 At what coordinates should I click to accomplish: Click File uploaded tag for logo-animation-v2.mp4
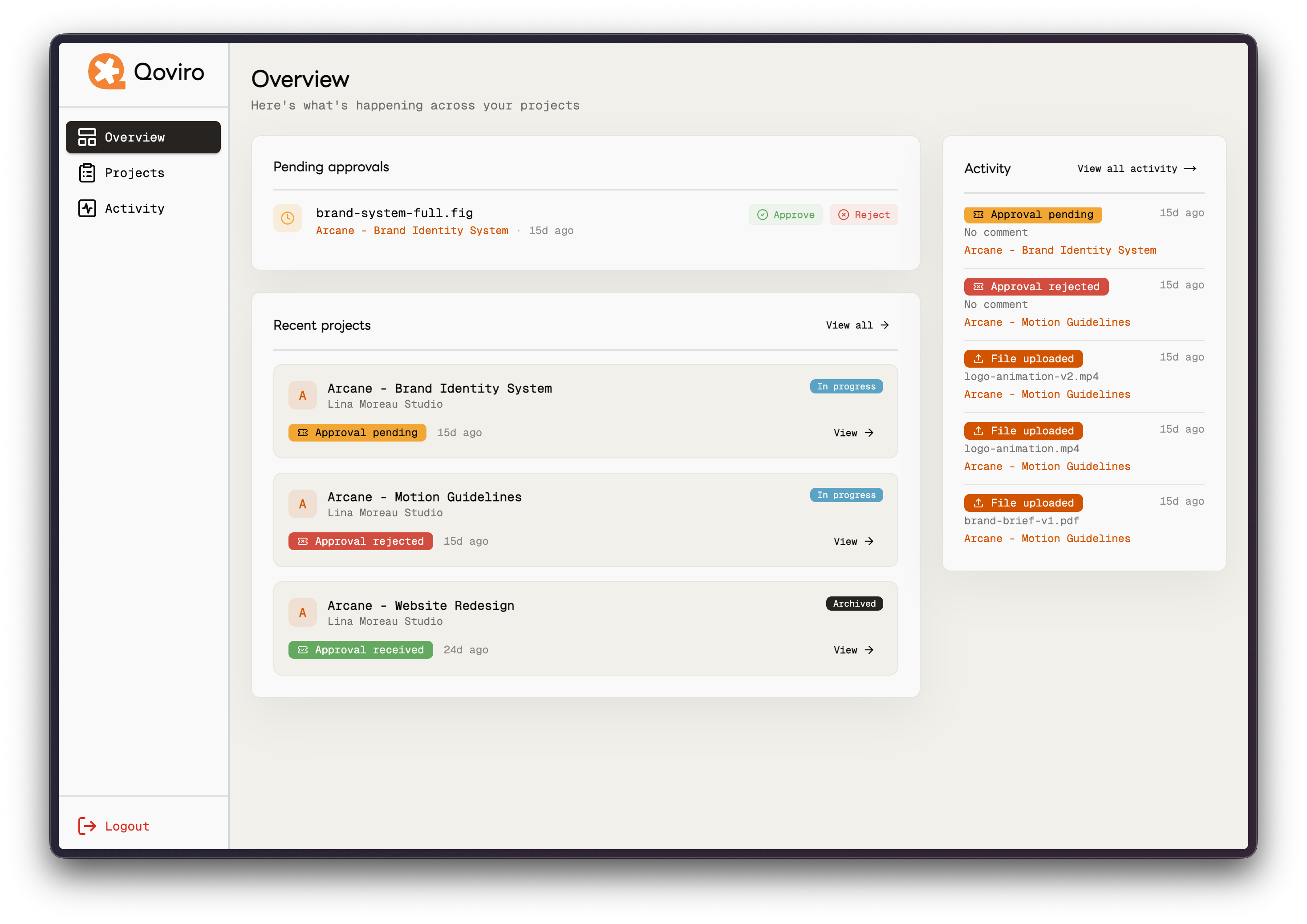click(x=1023, y=359)
